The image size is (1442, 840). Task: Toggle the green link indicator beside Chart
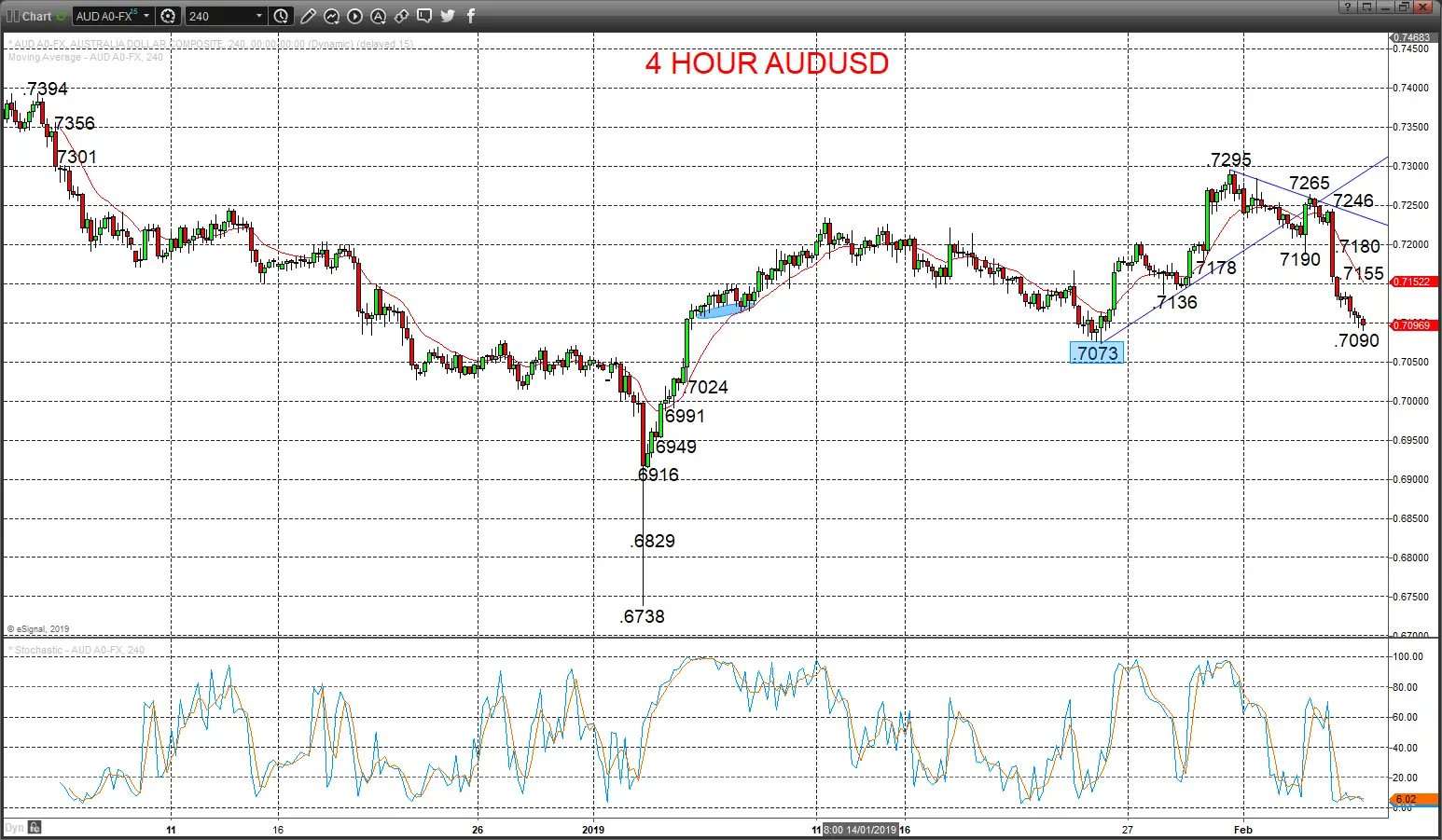coord(62,16)
